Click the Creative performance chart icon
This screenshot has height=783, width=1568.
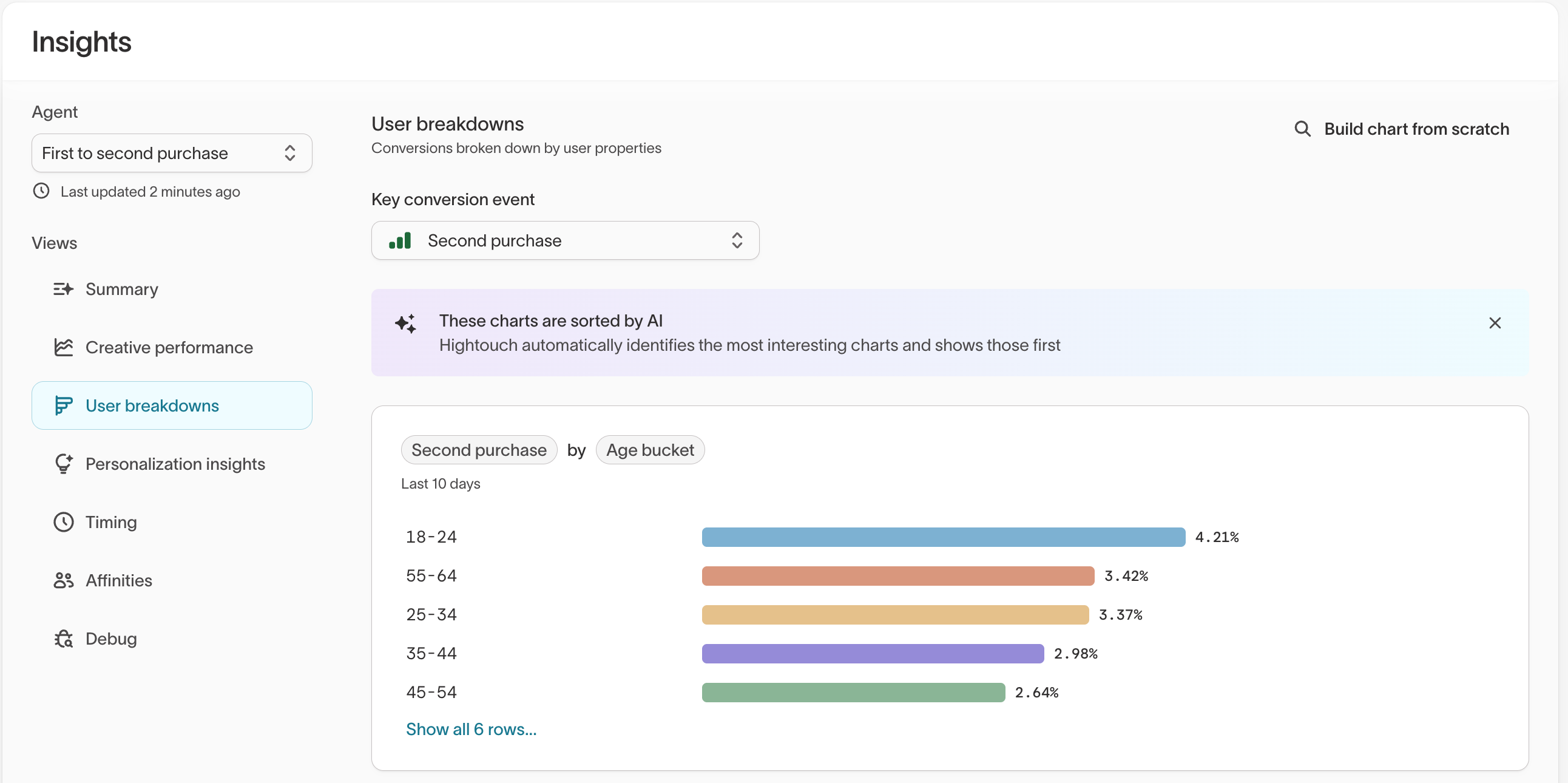pyautogui.click(x=63, y=347)
